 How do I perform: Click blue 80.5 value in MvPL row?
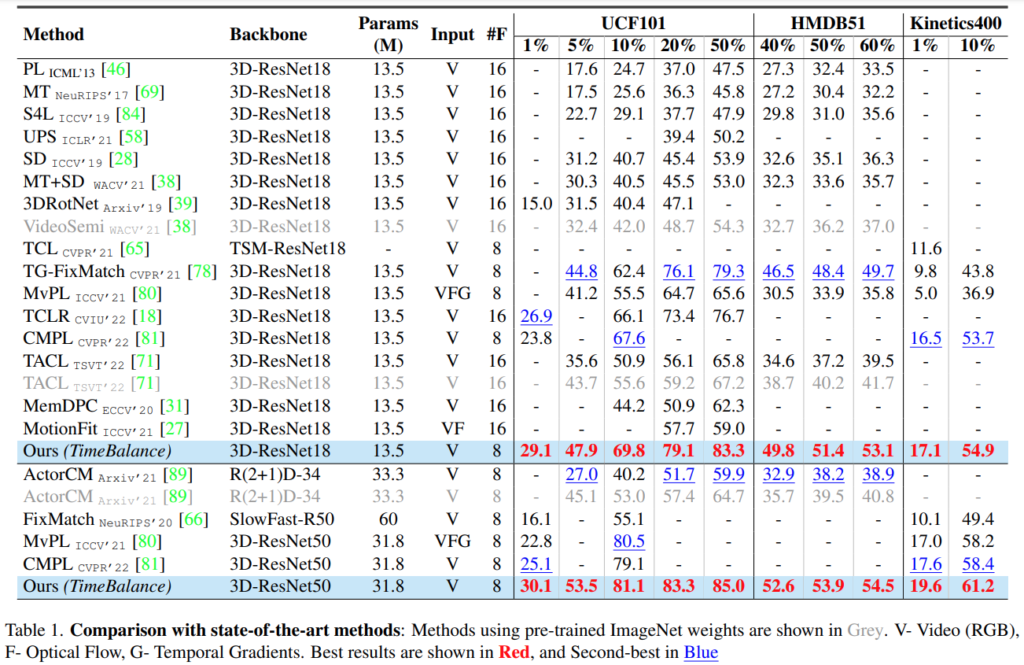tap(628, 542)
